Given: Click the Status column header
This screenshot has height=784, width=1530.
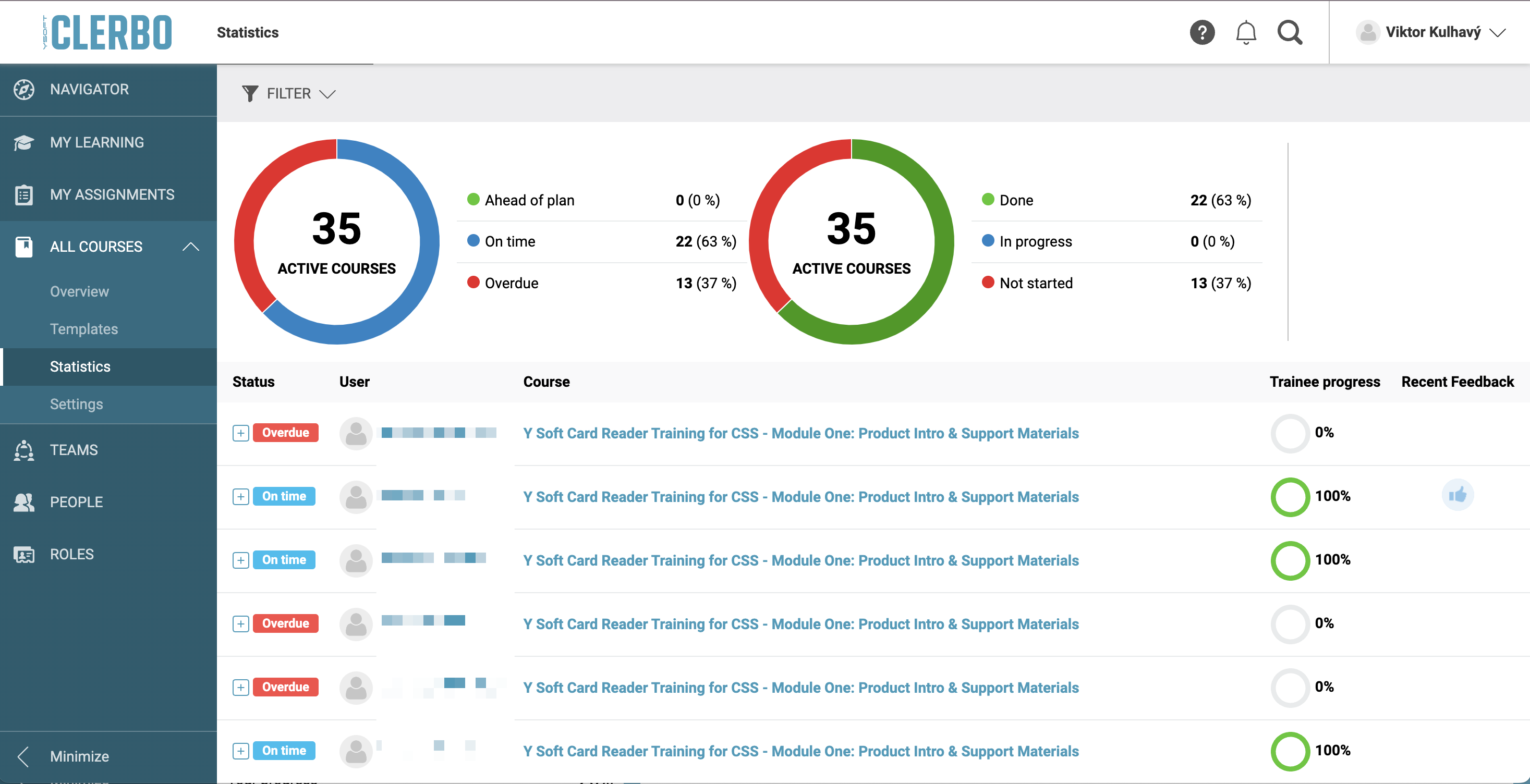Looking at the screenshot, I should click(253, 382).
